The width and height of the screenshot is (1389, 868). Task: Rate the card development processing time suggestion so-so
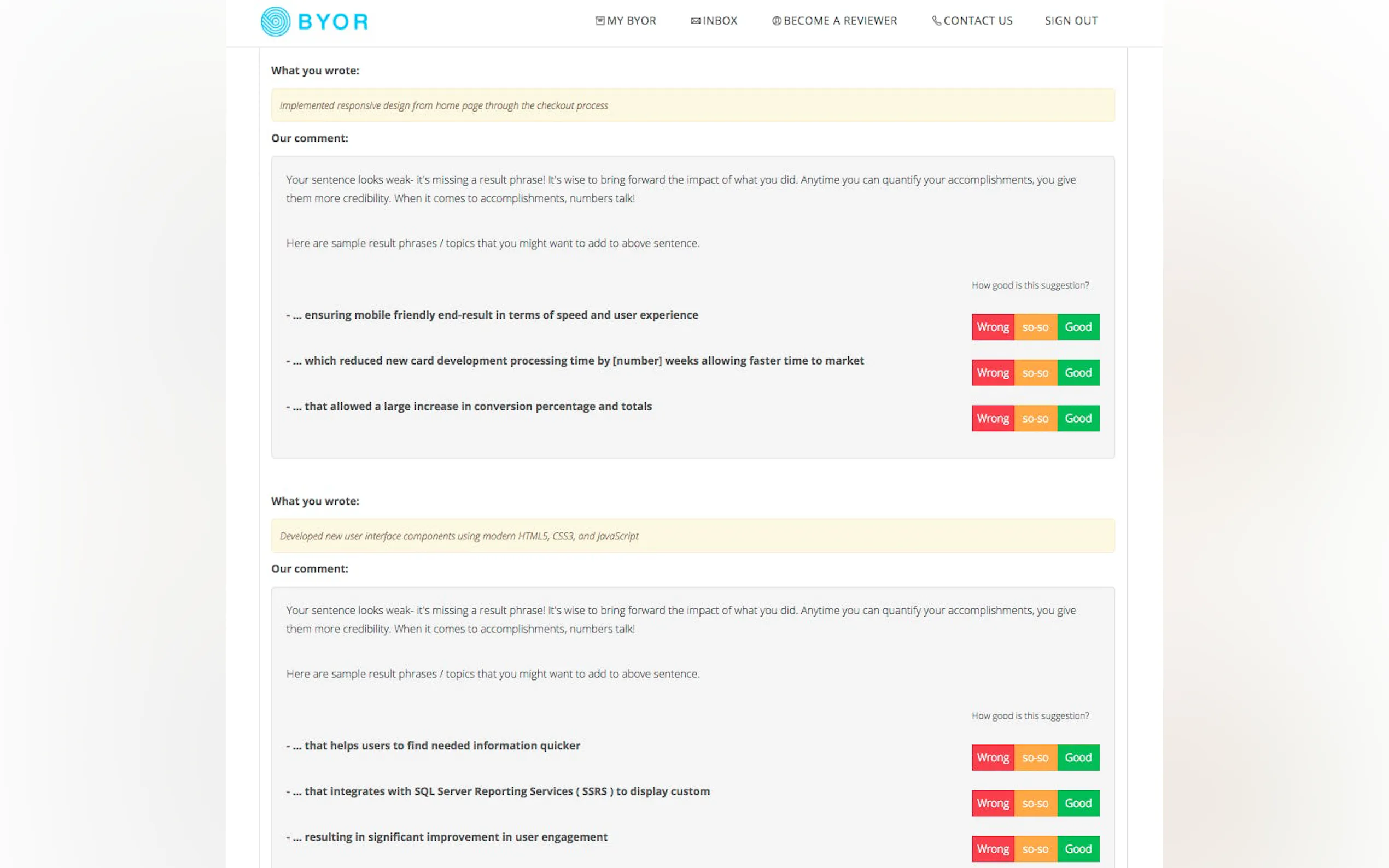(1035, 373)
